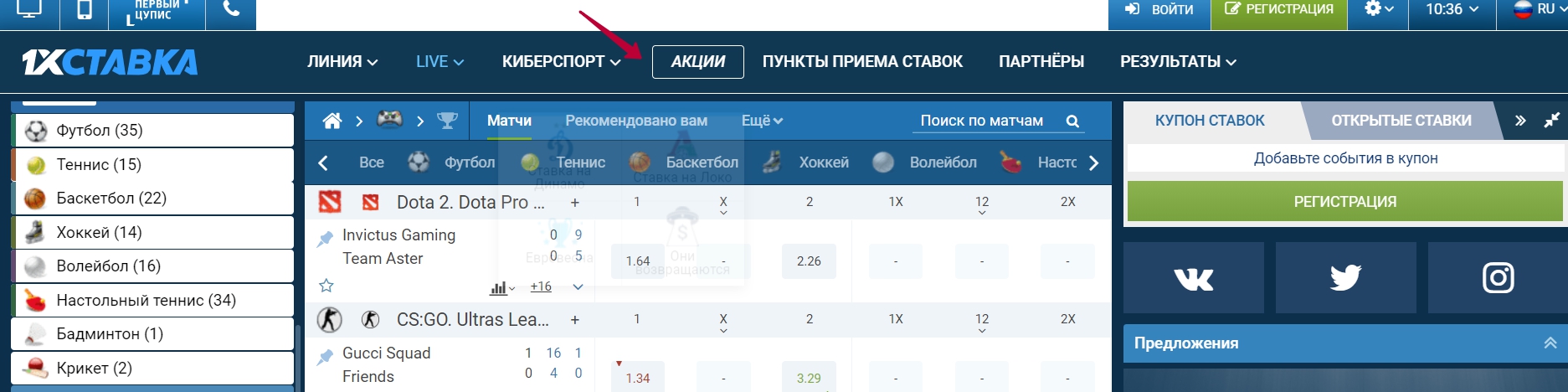This screenshot has width=1568, height=392.
Task: Expand the LIVE menu
Action: [440, 62]
